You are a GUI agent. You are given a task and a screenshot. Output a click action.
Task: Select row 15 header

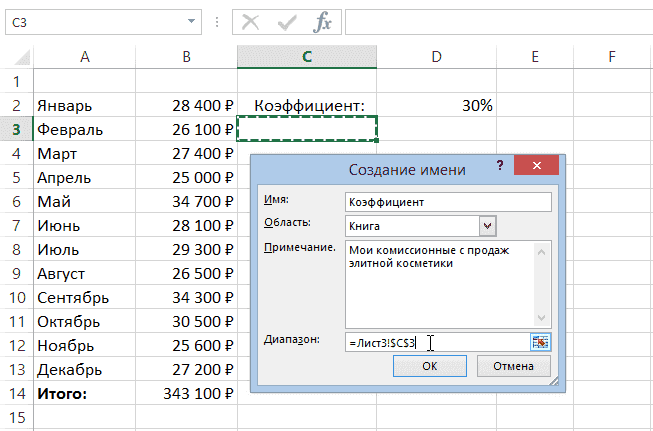pyautogui.click(x=17, y=417)
